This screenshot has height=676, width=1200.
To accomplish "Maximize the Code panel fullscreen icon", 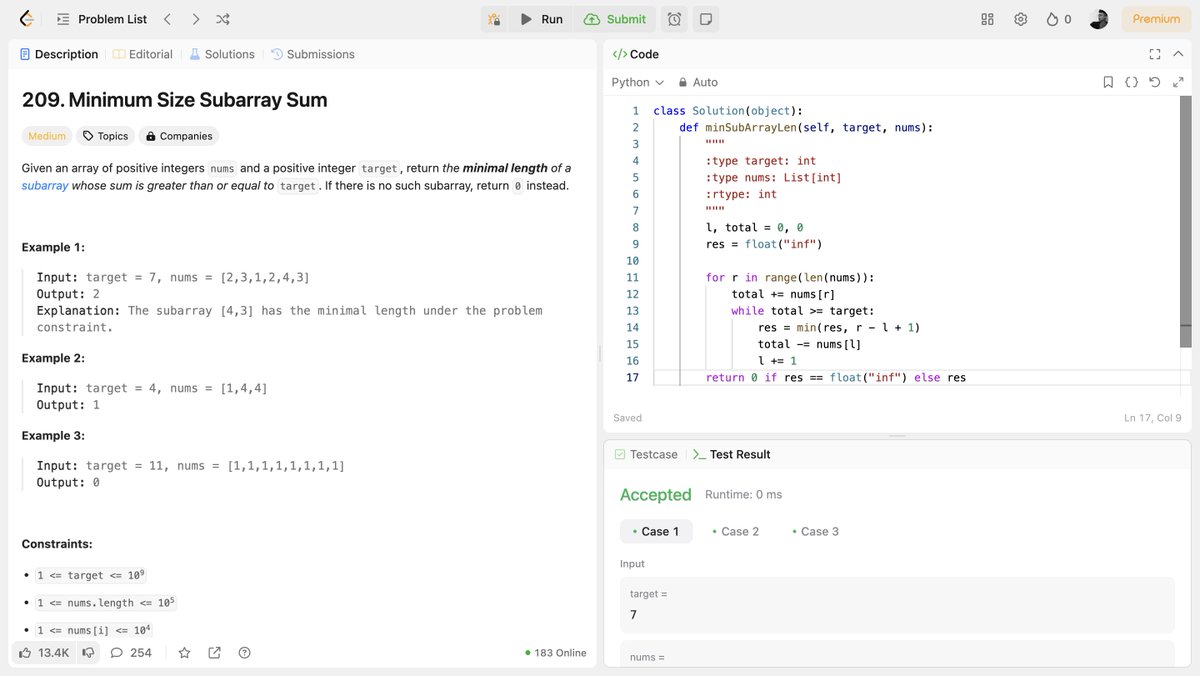I will pyautogui.click(x=1155, y=54).
